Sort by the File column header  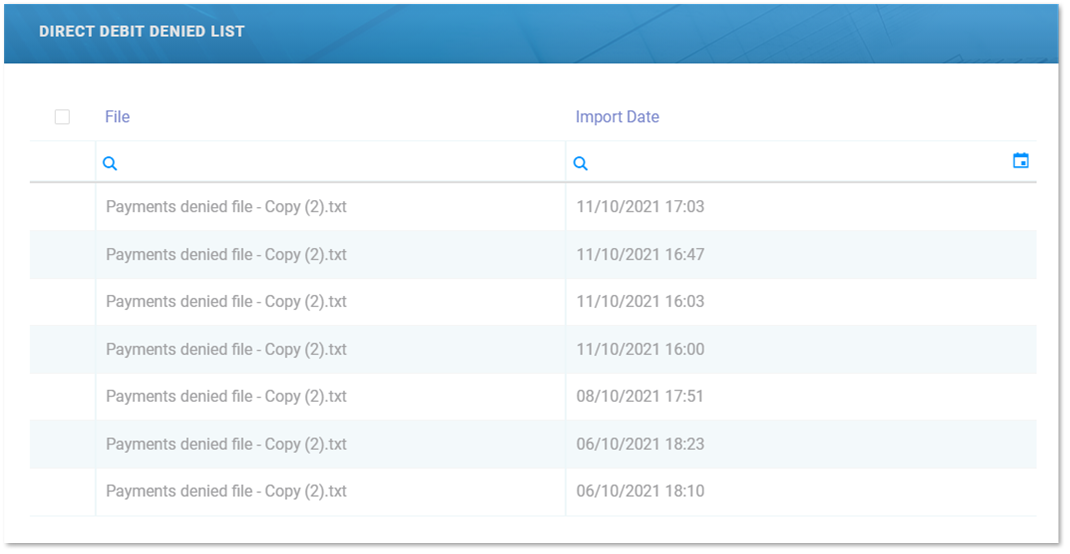pos(117,117)
